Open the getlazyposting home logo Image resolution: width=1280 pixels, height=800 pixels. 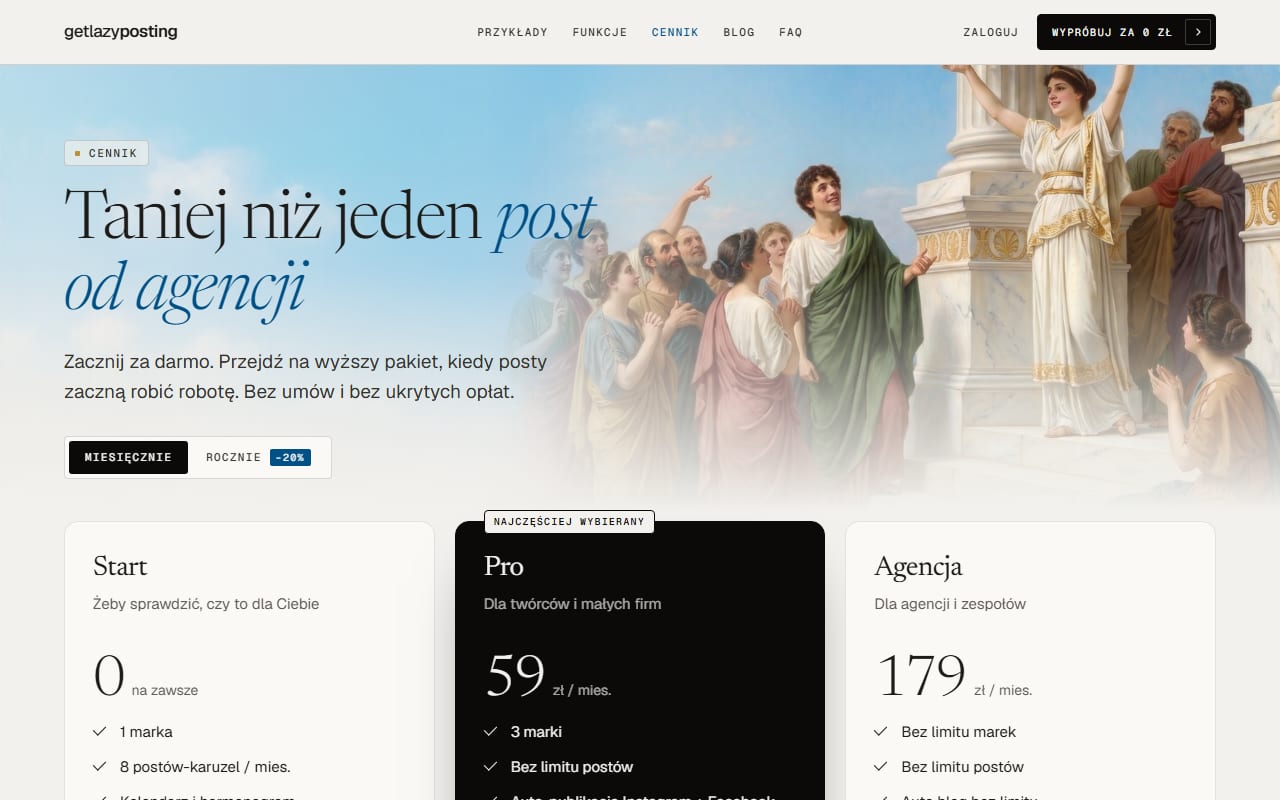tap(120, 32)
